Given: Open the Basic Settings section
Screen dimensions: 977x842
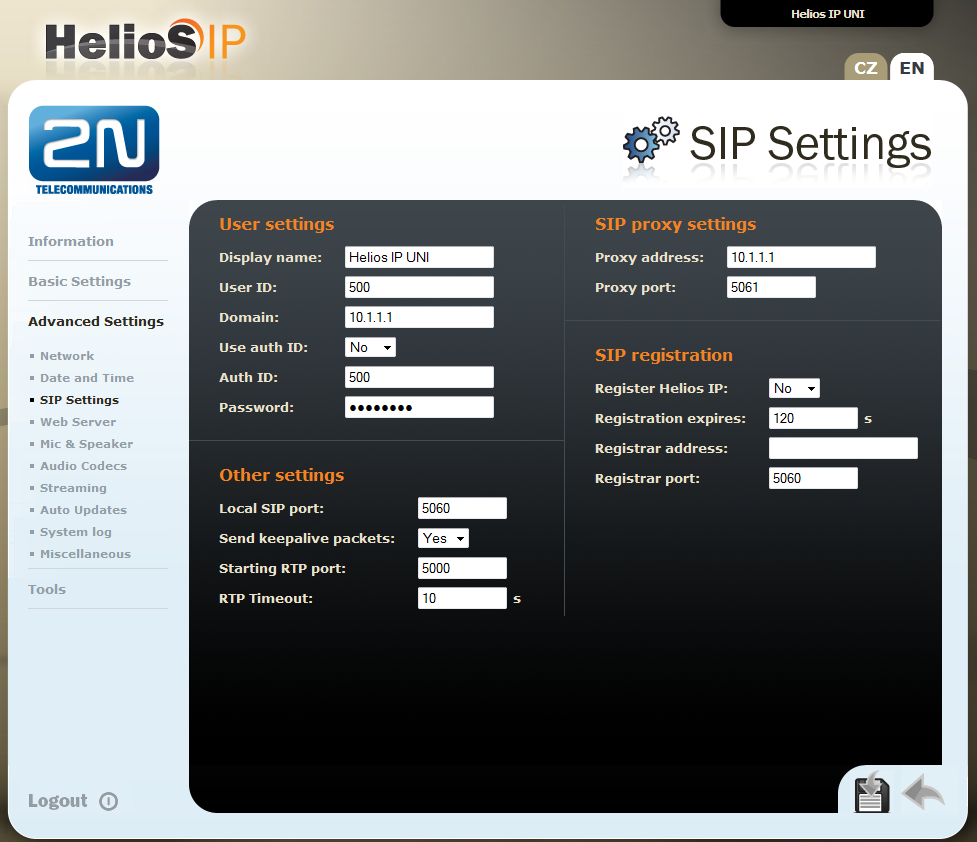Looking at the screenshot, I should pyautogui.click(x=79, y=281).
